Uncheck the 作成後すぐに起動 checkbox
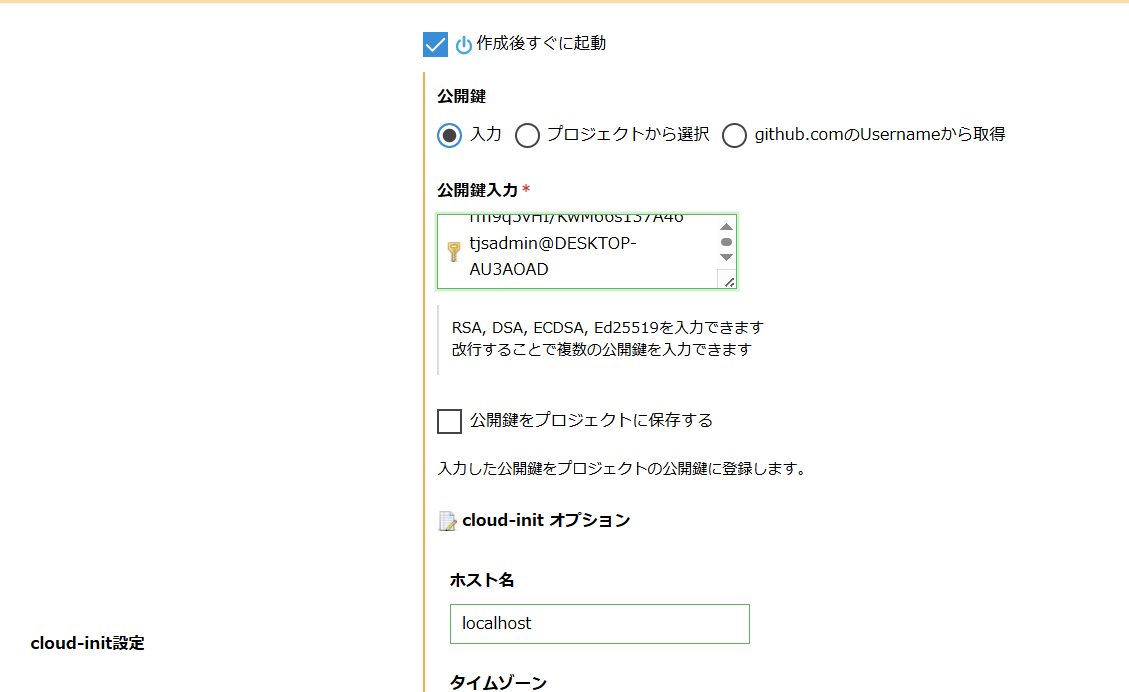This screenshot has width=1129, height=692. [435, 44]
